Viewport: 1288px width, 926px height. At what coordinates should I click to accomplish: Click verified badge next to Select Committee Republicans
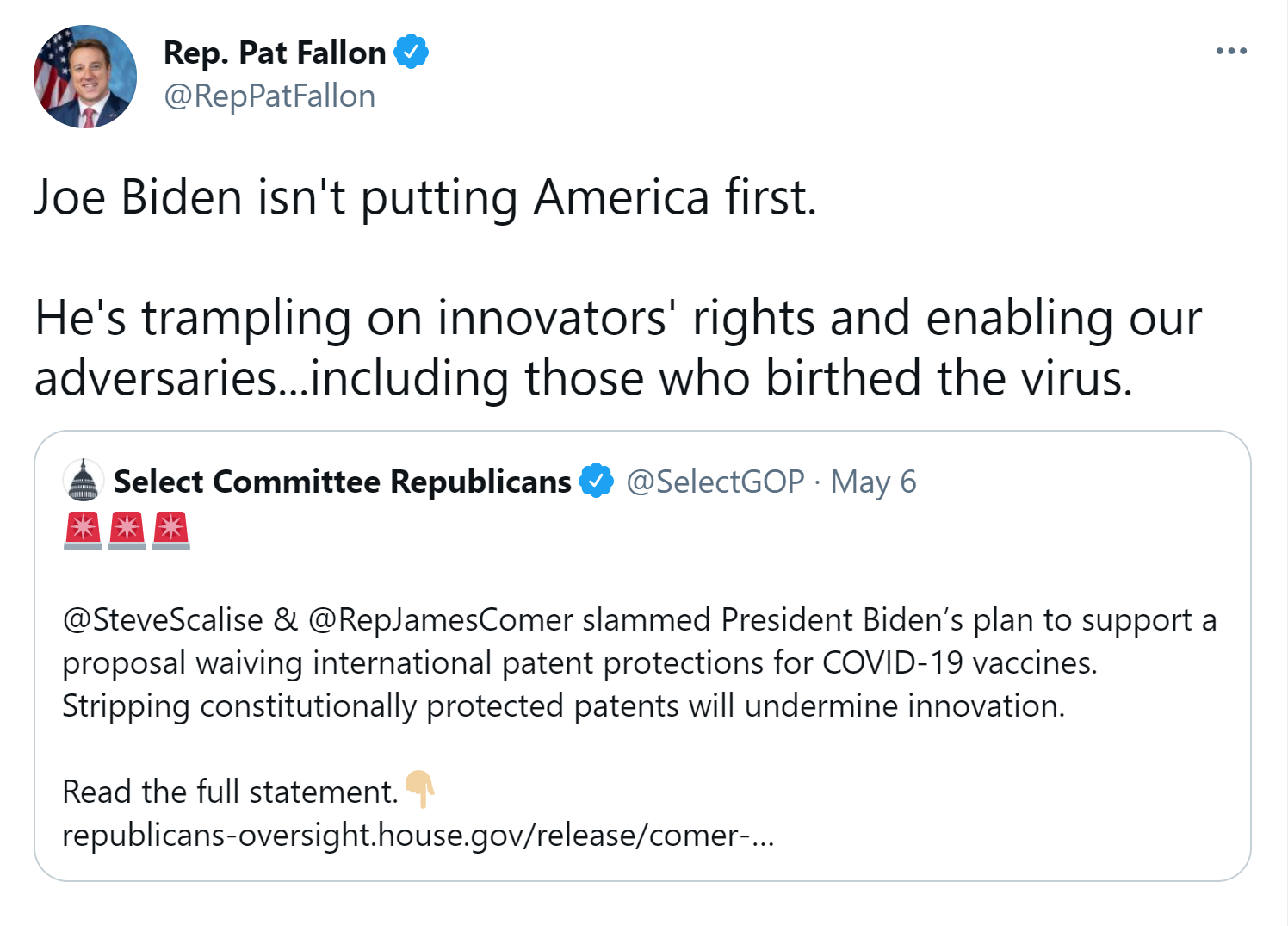click(x=596, y=481)
